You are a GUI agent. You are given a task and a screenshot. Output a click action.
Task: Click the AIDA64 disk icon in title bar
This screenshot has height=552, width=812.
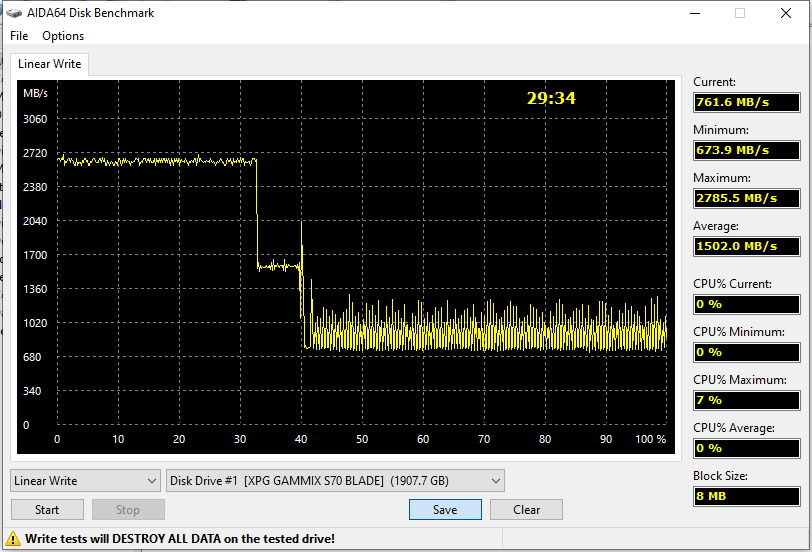tap(14, 13)
